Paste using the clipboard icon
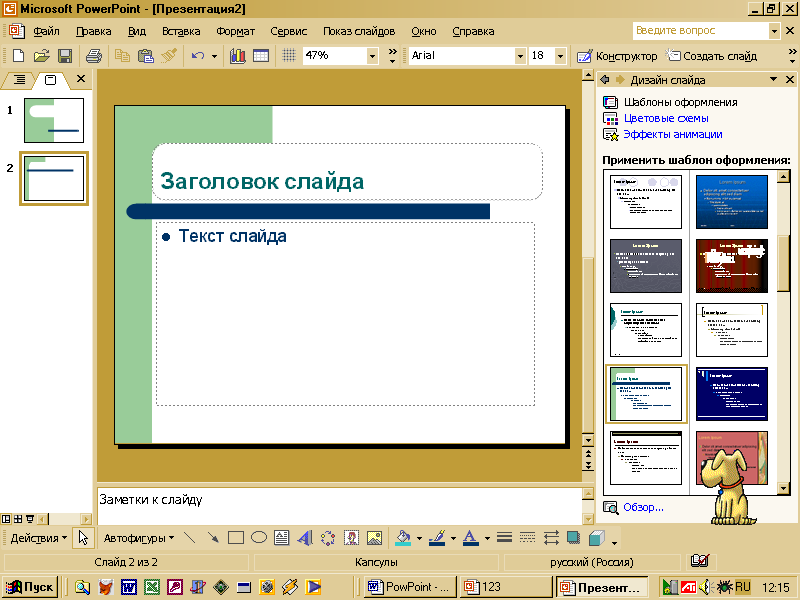Screen dimensions: 800x600 (x=146, y=56)
